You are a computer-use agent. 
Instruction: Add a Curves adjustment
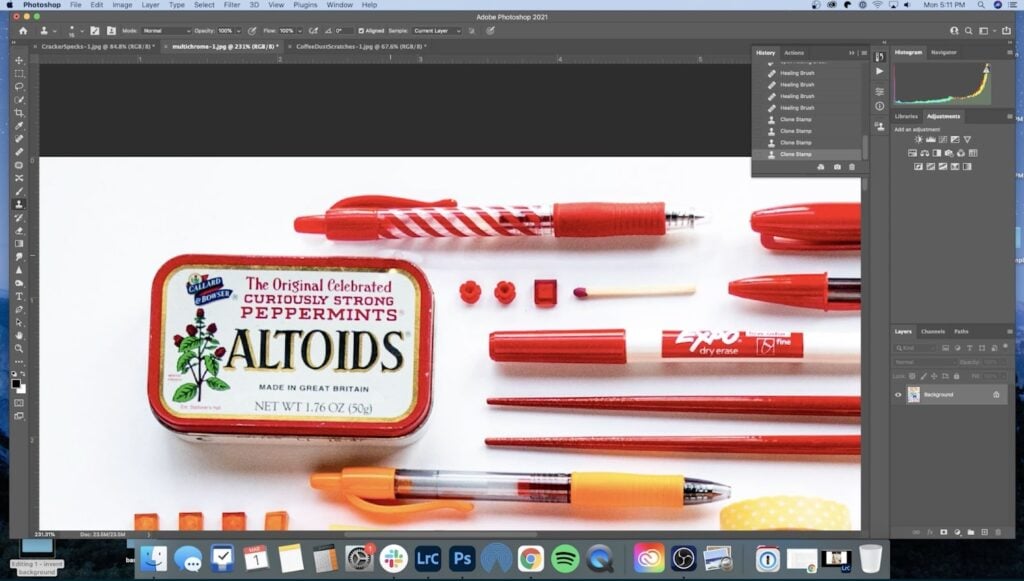[x=943, y=140]
